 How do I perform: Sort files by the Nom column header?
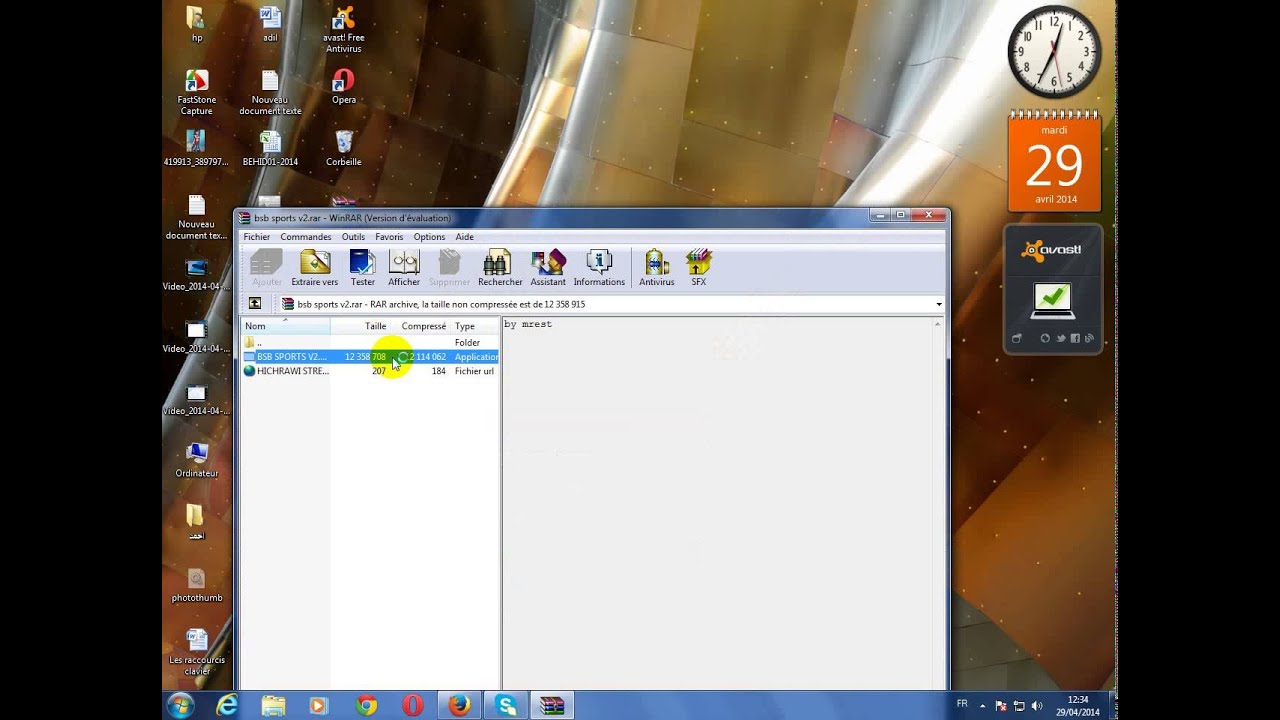286,326
